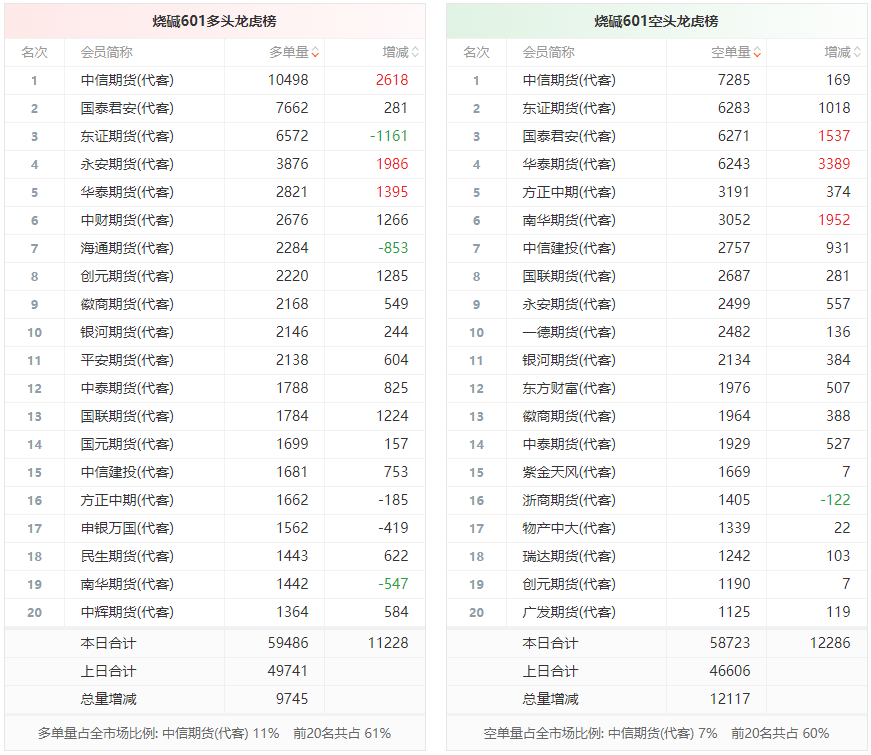Sort long table by 增减 arrows
This screenshot has width=871, height=755.
point(415,52)
